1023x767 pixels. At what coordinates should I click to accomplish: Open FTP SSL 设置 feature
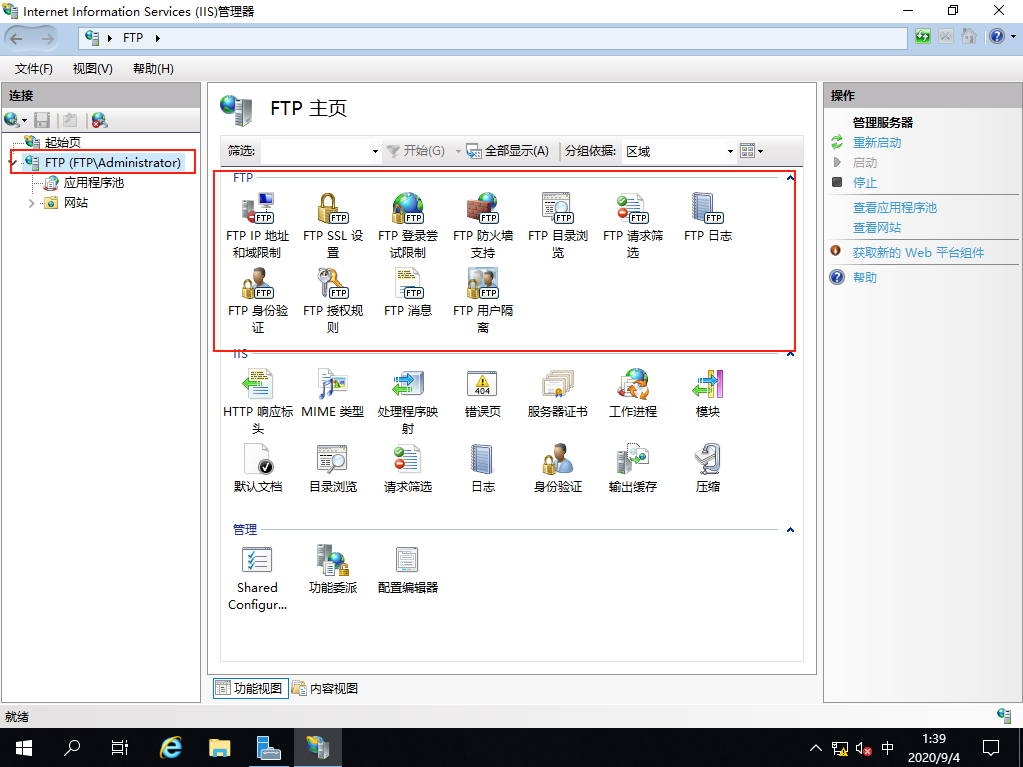click(333, 226)
